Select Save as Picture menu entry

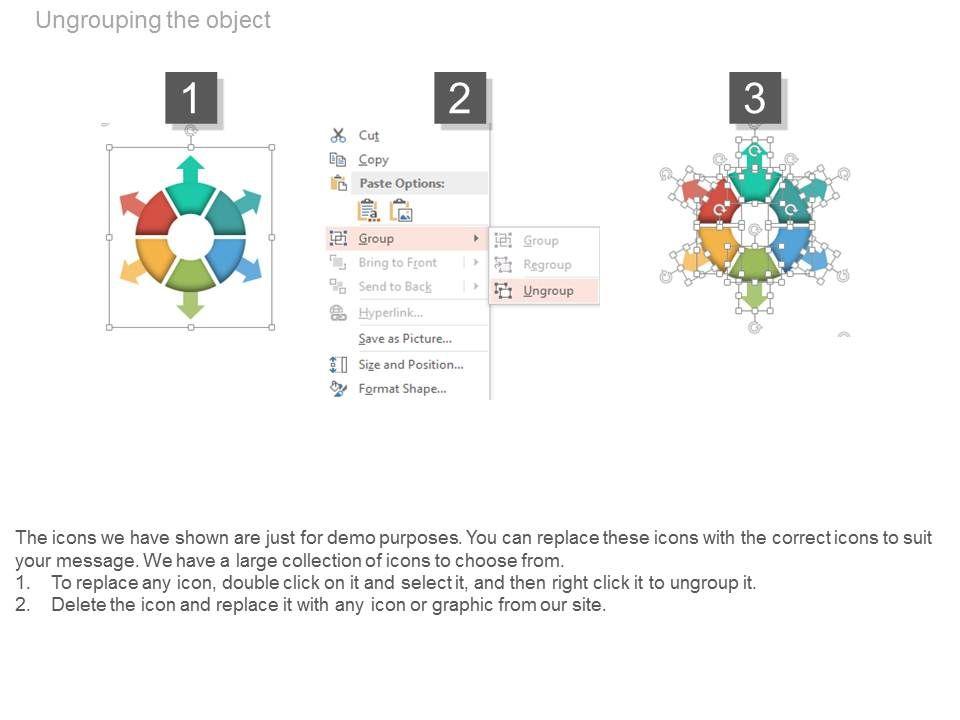[405, 338]
